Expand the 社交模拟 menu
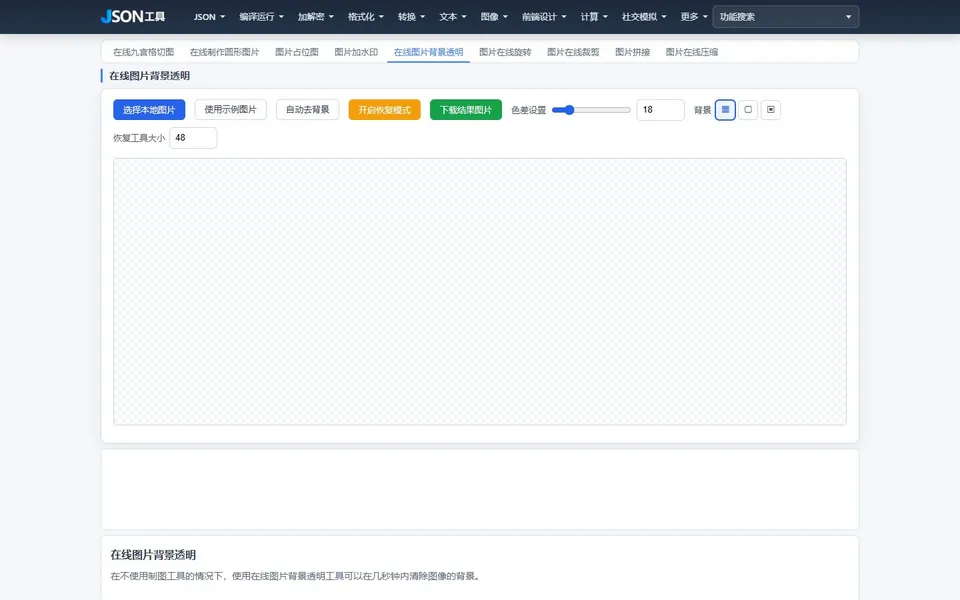Screen dimensions: 960x600 644,17
